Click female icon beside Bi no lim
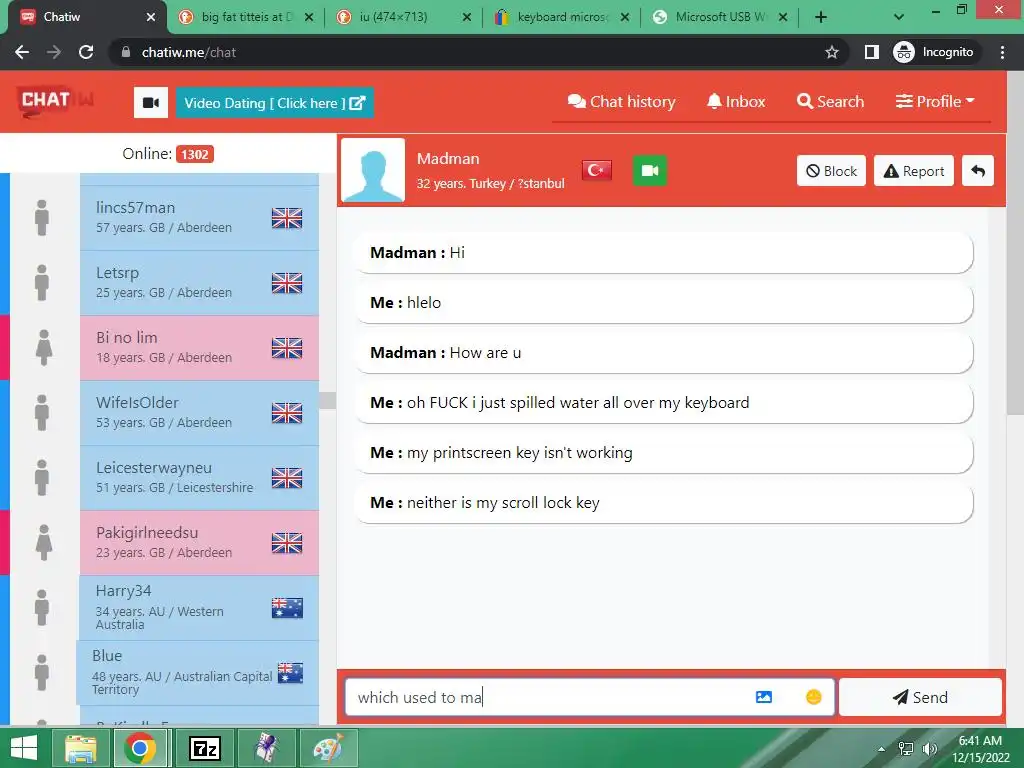The height and width of the screenshot is (768, 1024). 44,347
